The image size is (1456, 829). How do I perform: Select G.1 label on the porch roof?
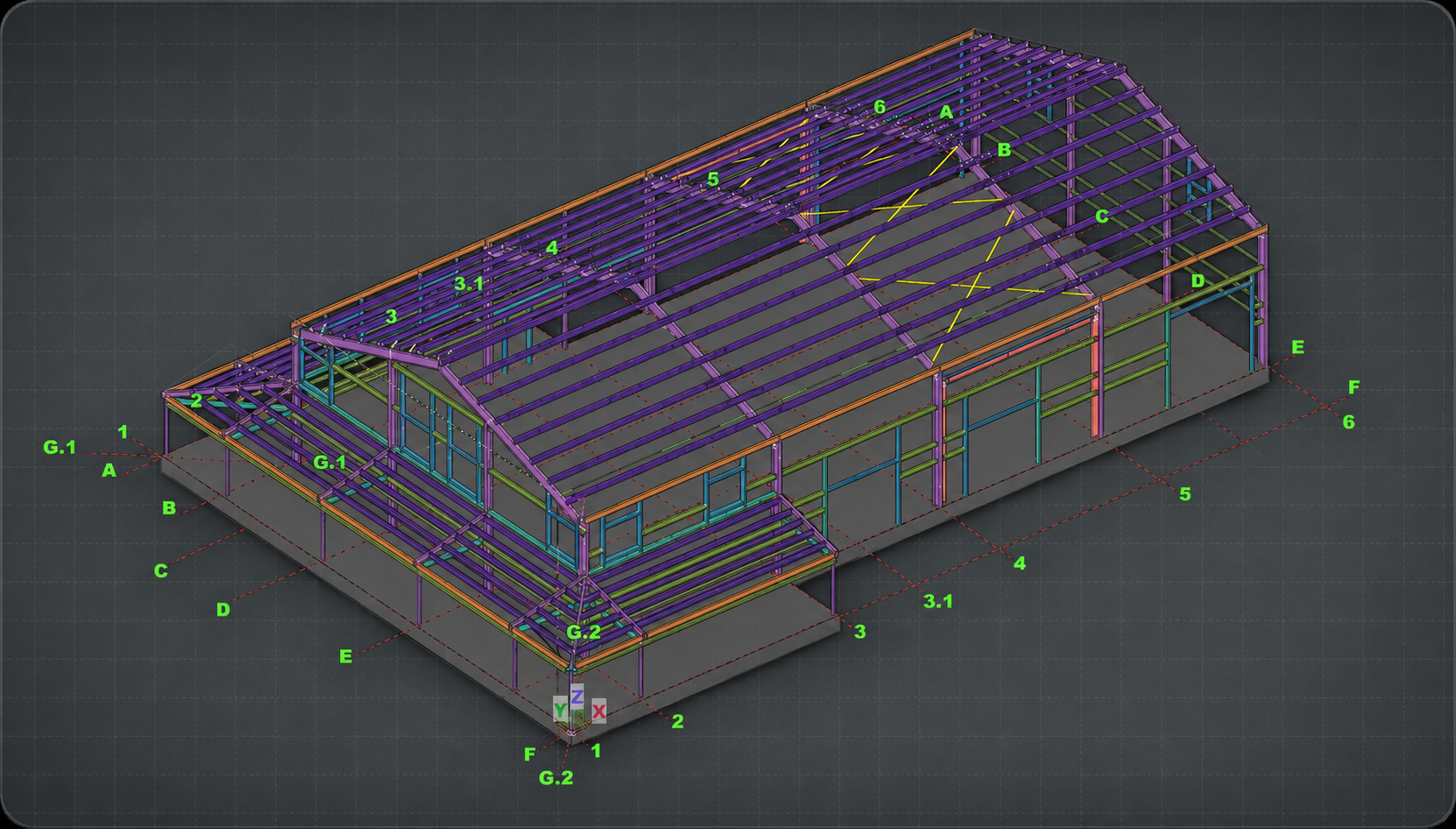point(330,462)
